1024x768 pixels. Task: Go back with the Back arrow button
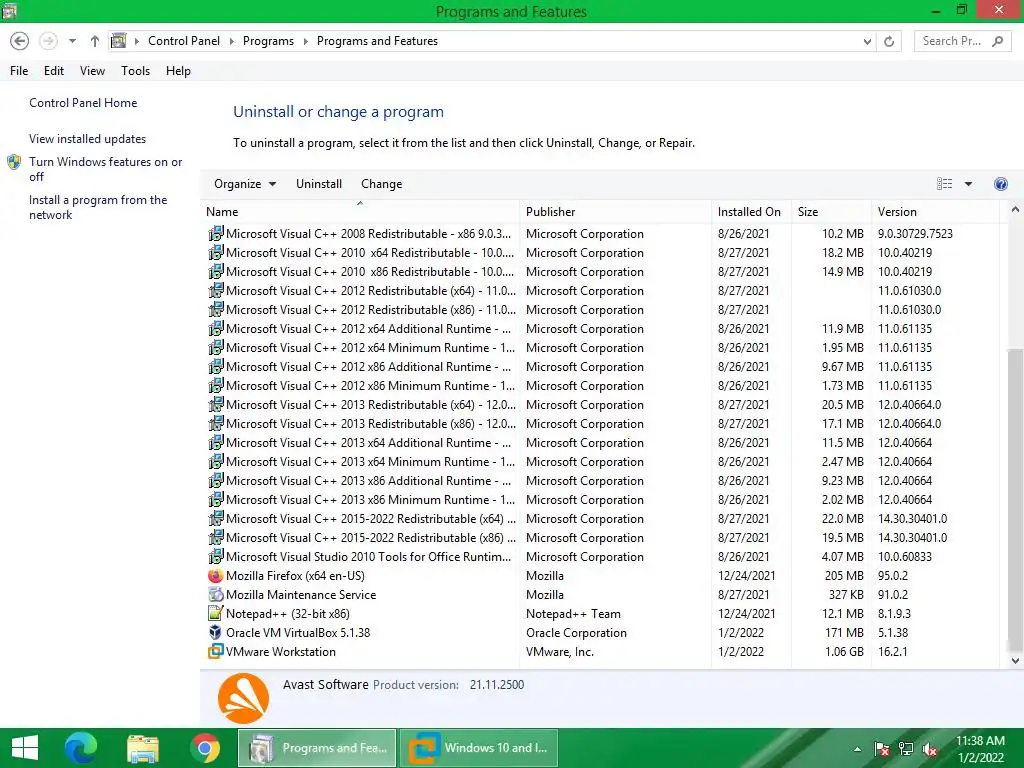20,41
